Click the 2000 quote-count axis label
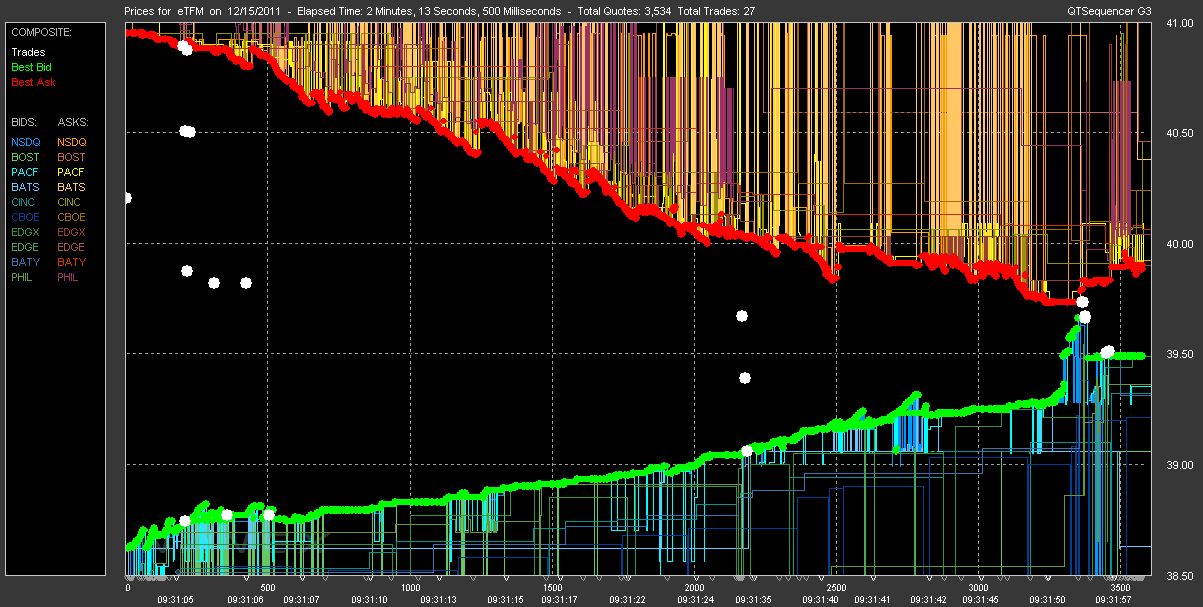This screenshot has width=1203, height=607. click(x=695, y=588)
